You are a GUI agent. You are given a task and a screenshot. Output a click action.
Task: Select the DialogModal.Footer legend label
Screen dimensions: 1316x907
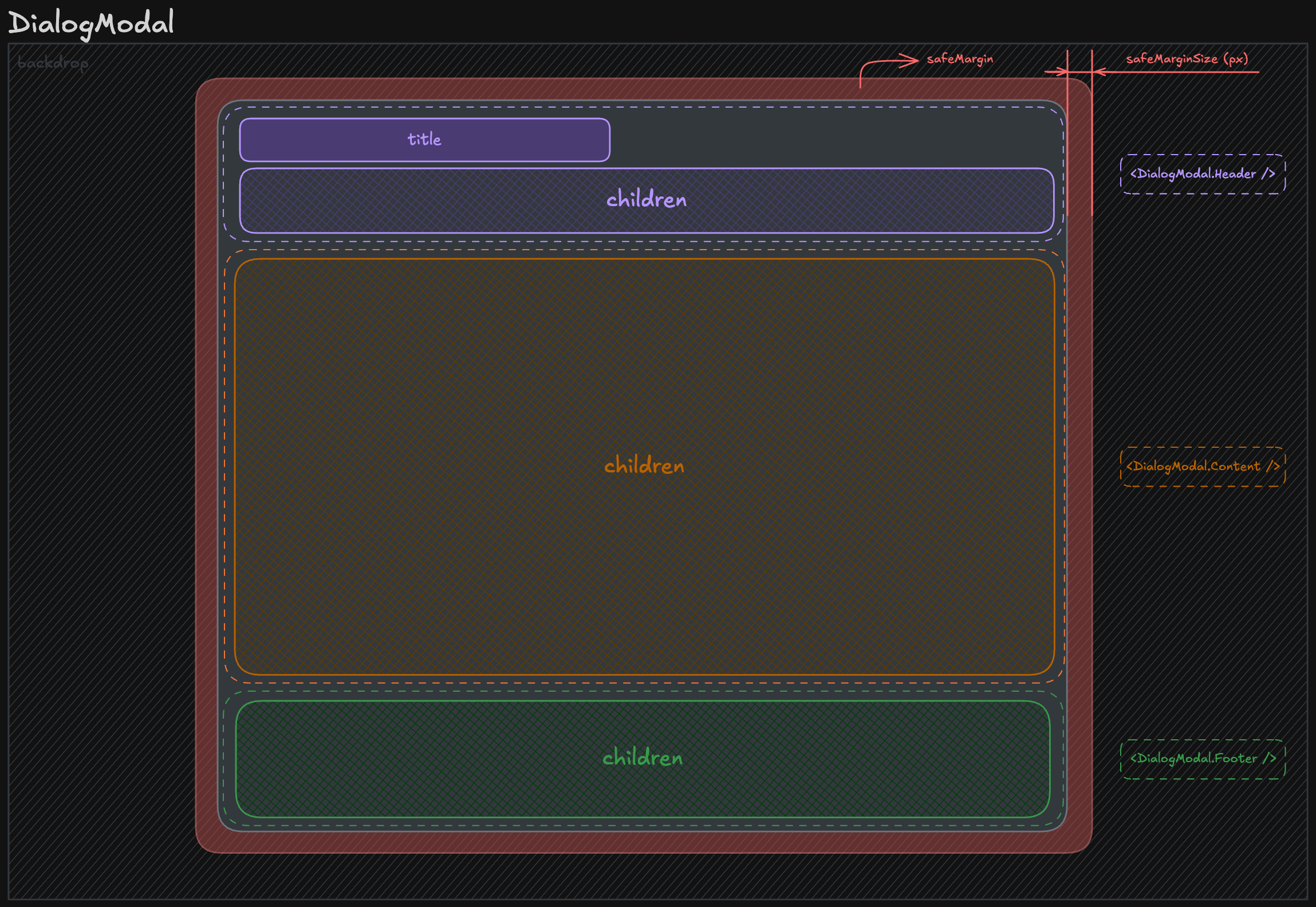coord(1203,759)
